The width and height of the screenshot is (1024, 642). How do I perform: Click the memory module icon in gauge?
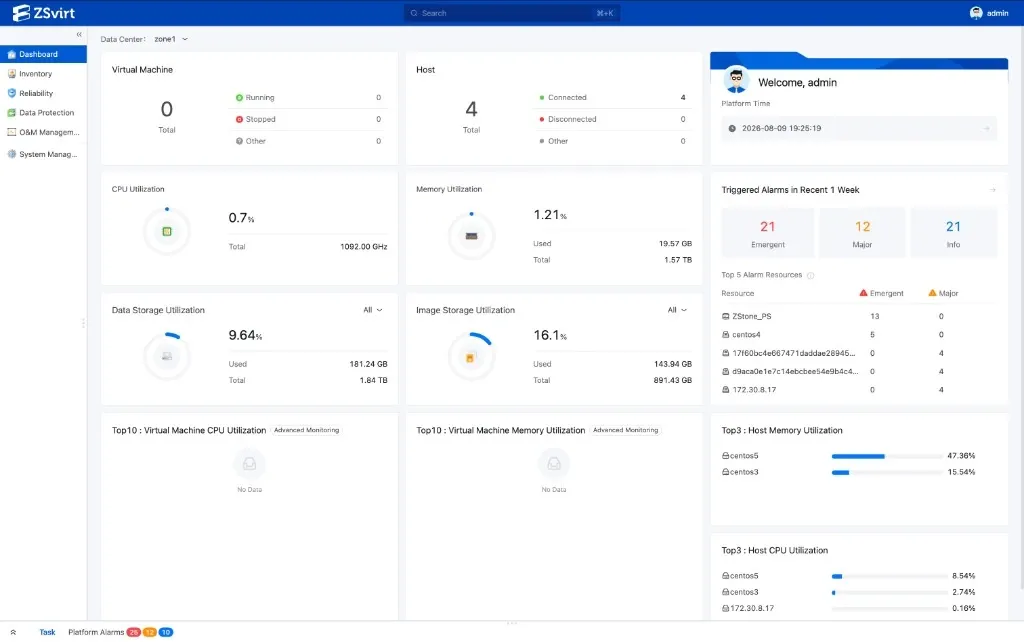pos(472,236)
